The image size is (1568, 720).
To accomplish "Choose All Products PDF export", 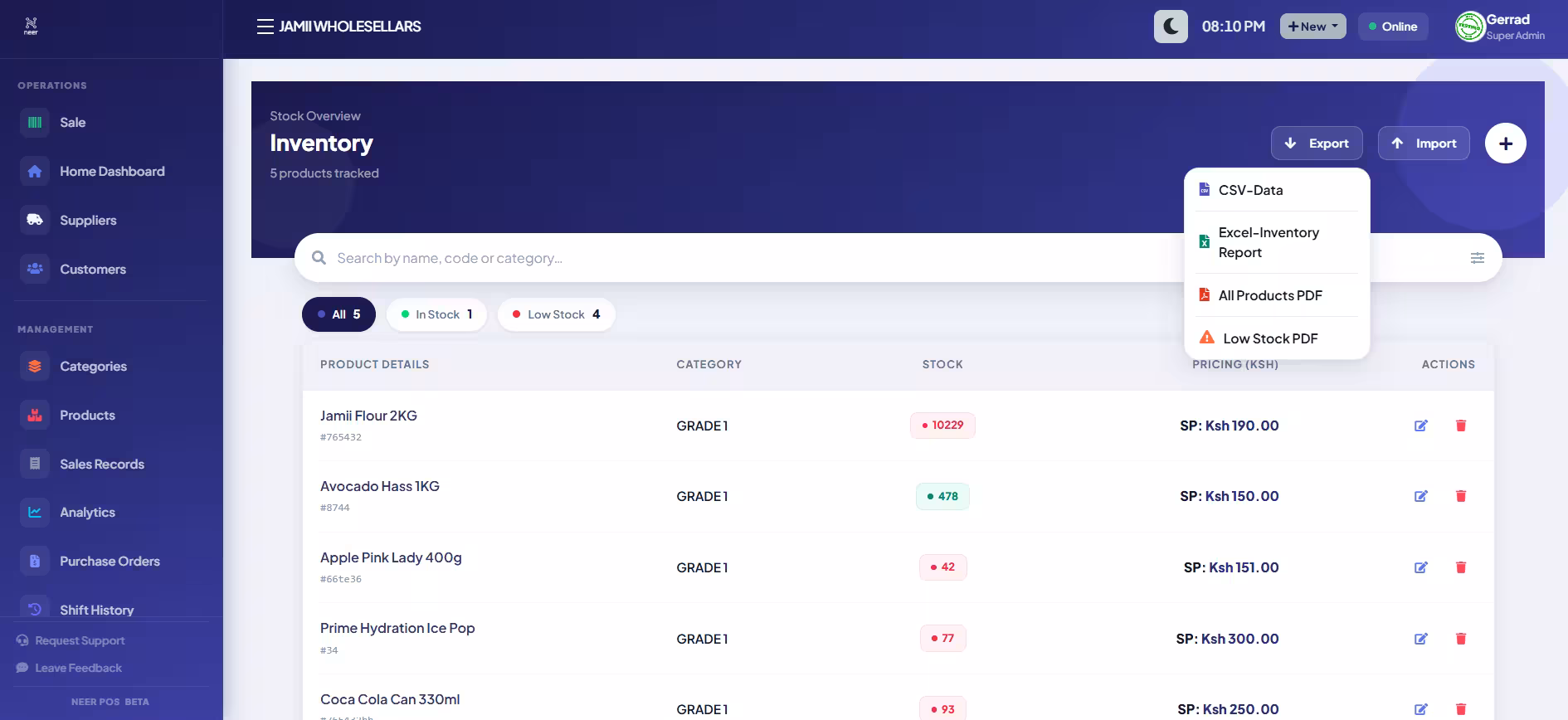I will tap(1277, 295).
